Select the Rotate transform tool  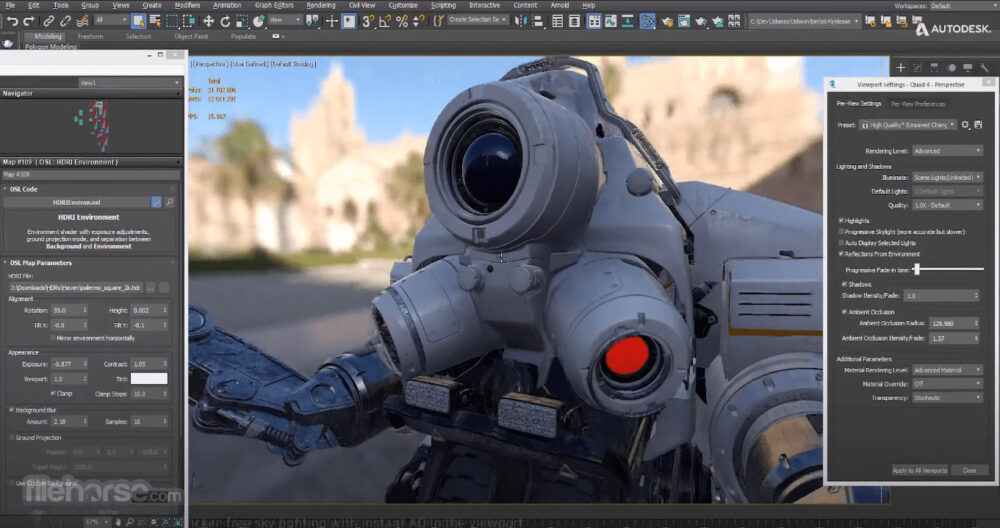click(x=225, y=20)
